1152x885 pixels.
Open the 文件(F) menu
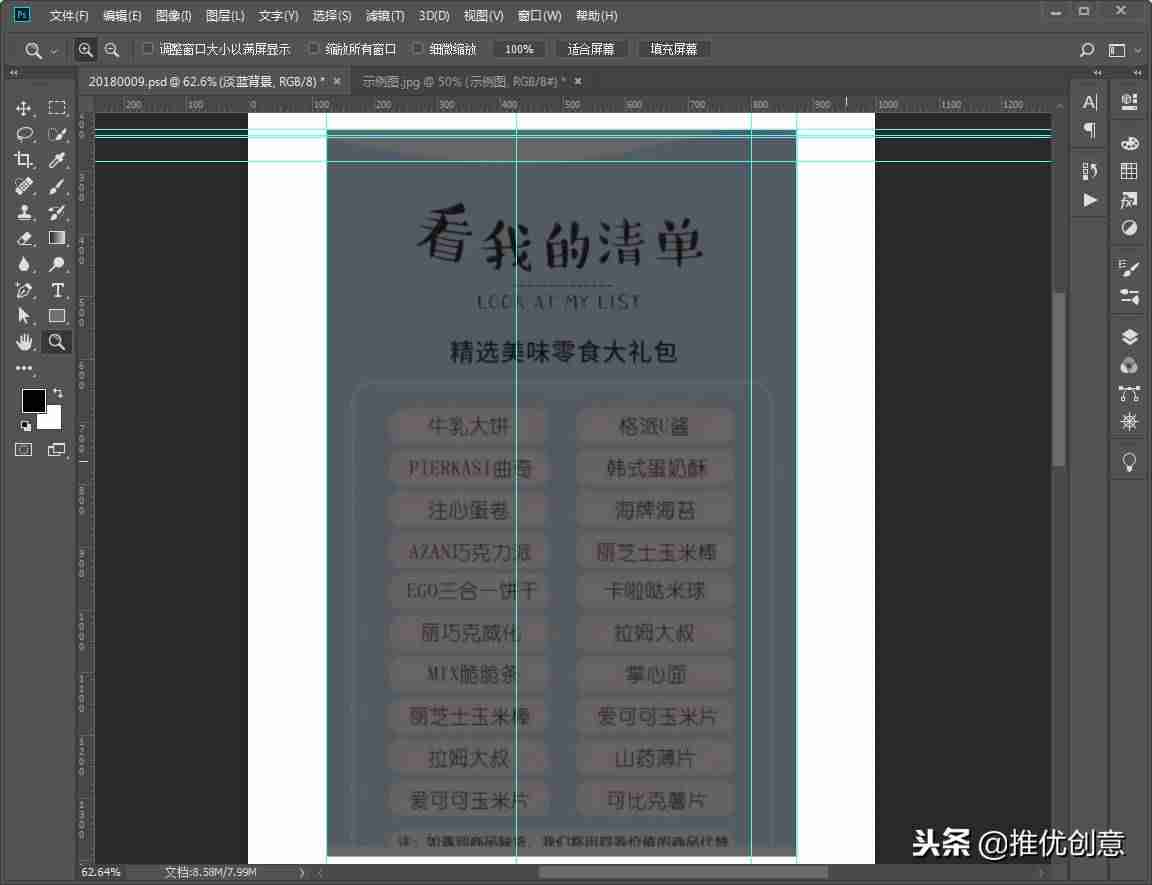coord(69,15)
